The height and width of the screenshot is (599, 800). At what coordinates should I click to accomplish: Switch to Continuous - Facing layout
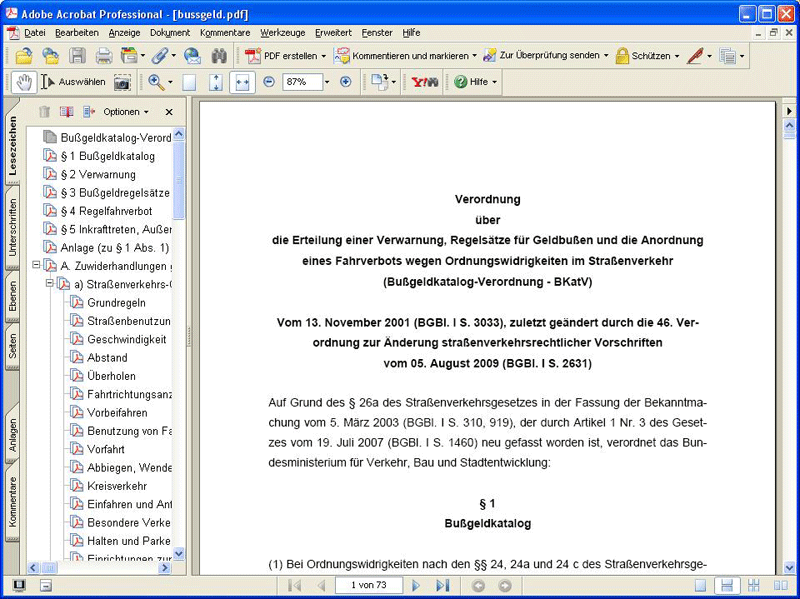[754, 586]
